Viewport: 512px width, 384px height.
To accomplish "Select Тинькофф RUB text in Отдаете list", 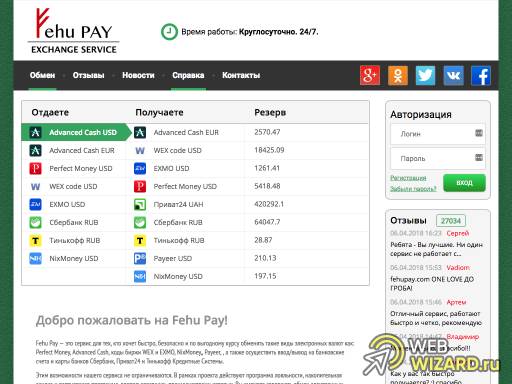I will (75, 240).
